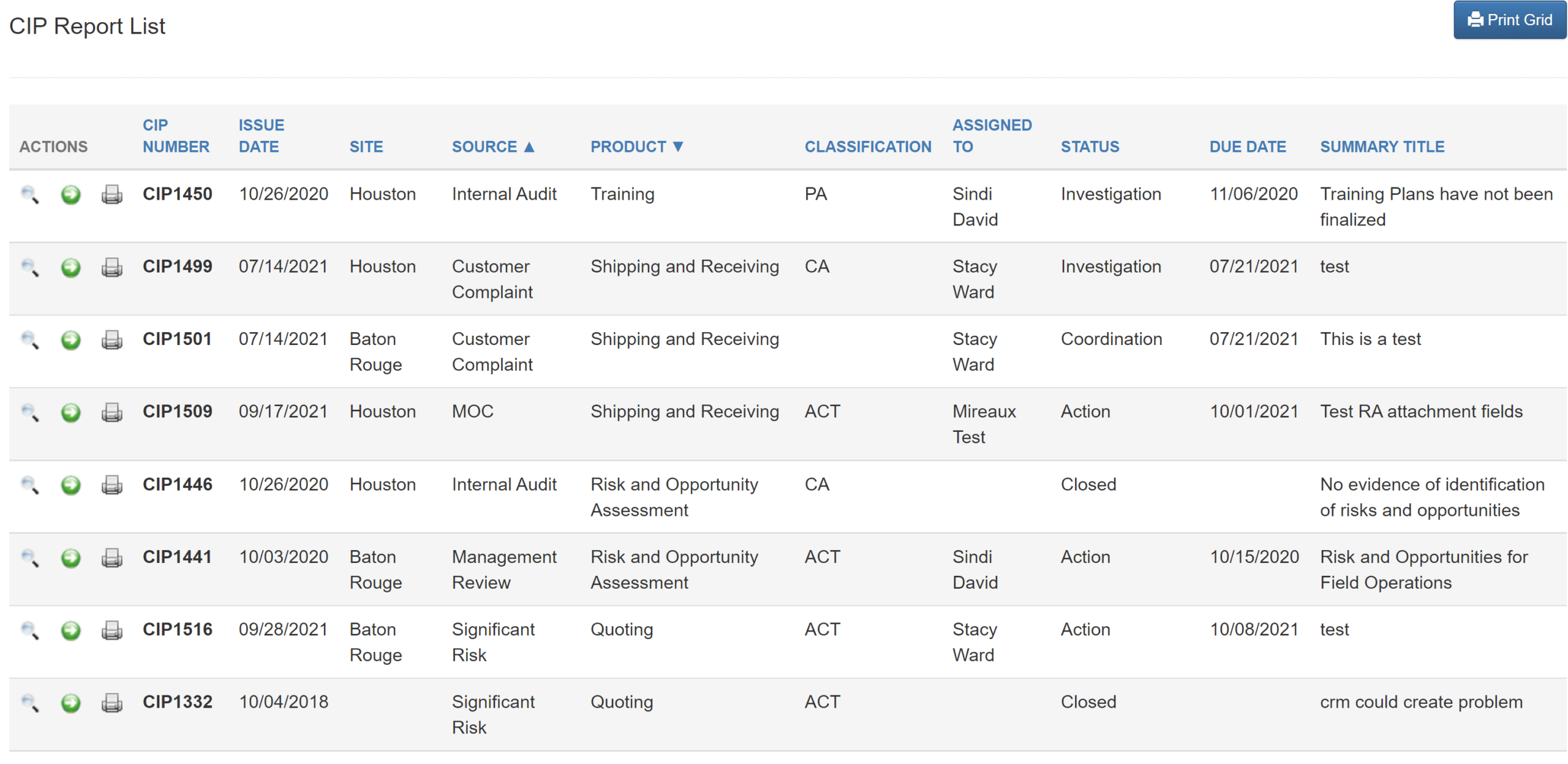Click the magnifier view icon for CIP1450
This screenshot has height=764, width=1568.
29,194
